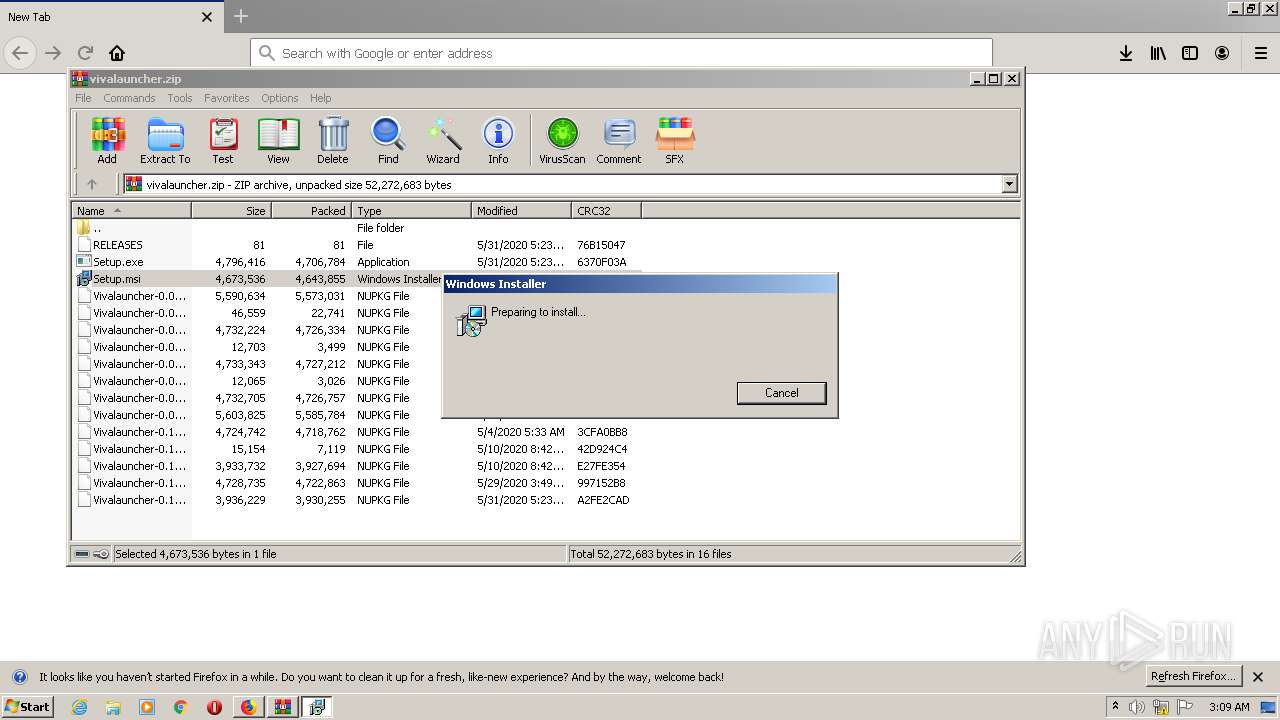The height and width of the screenshot is (720, 1280).
Task: Open Firefox downloads arrow icon
Action: coord(1126,53)
